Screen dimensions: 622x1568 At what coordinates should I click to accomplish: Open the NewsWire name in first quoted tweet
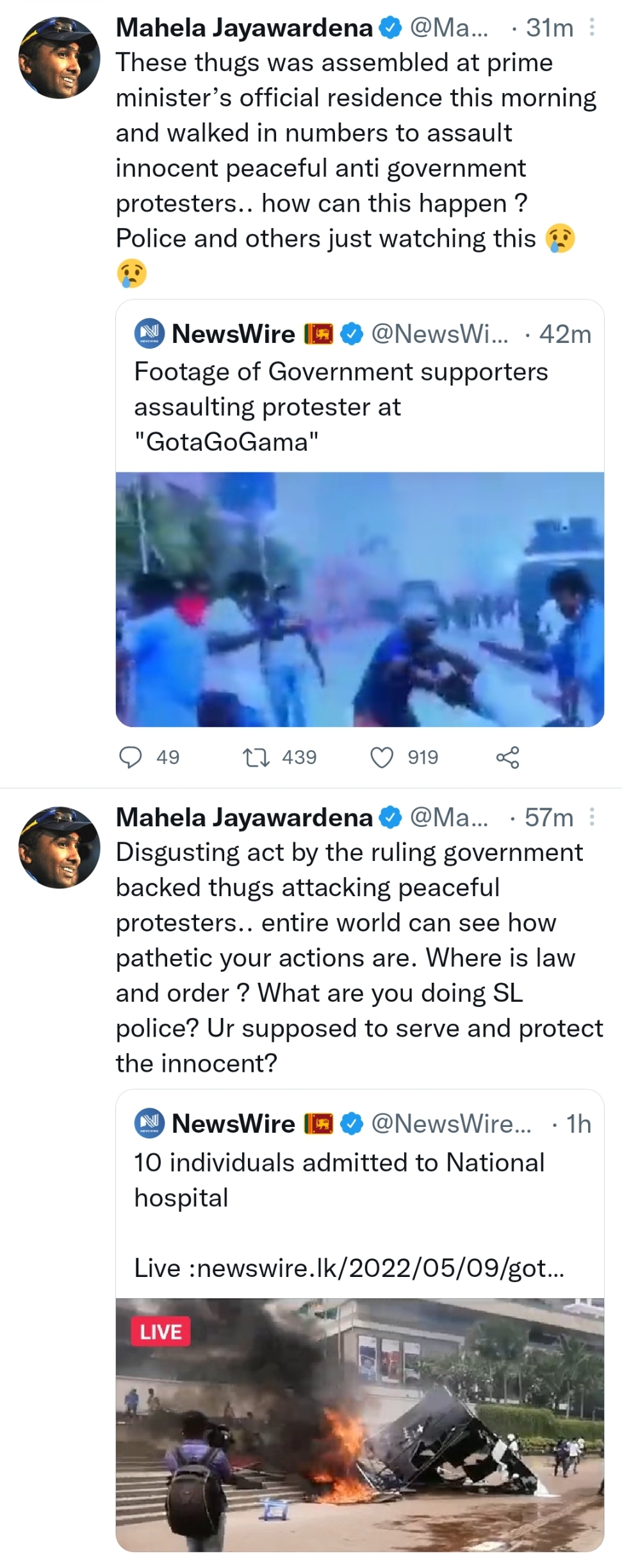(x=233, y=334)
